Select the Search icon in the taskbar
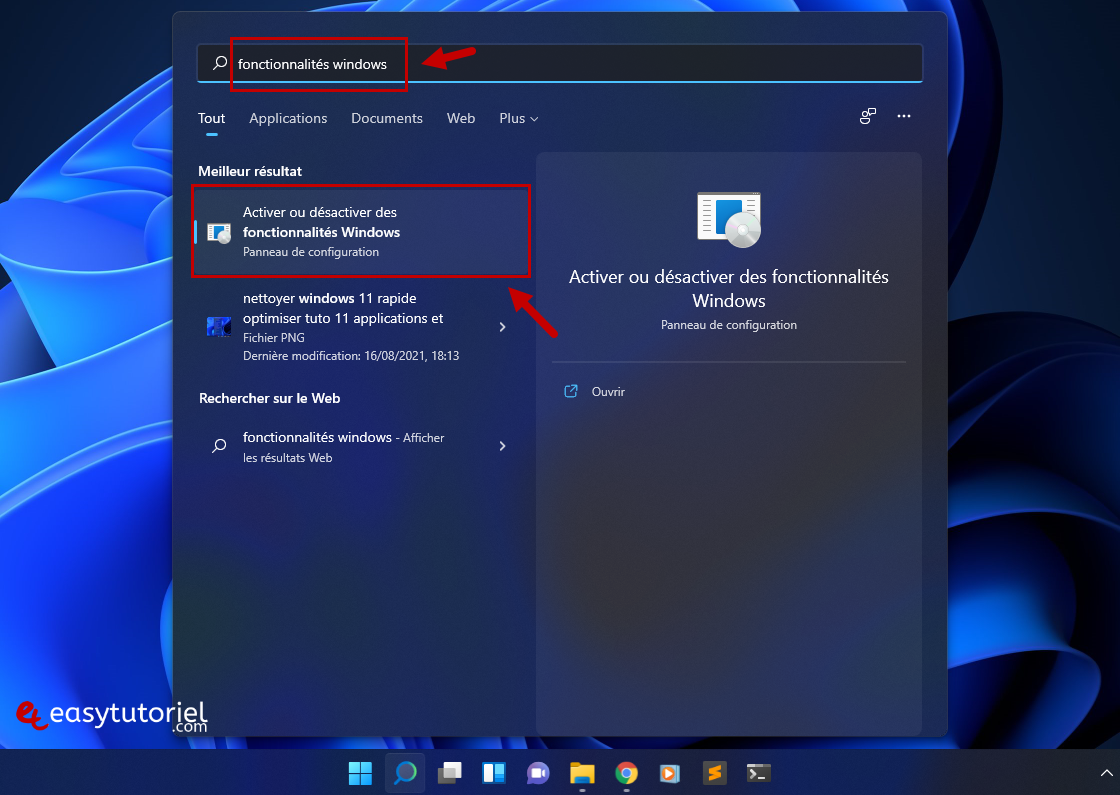1120x795 pixels. [x=404, y=772]
